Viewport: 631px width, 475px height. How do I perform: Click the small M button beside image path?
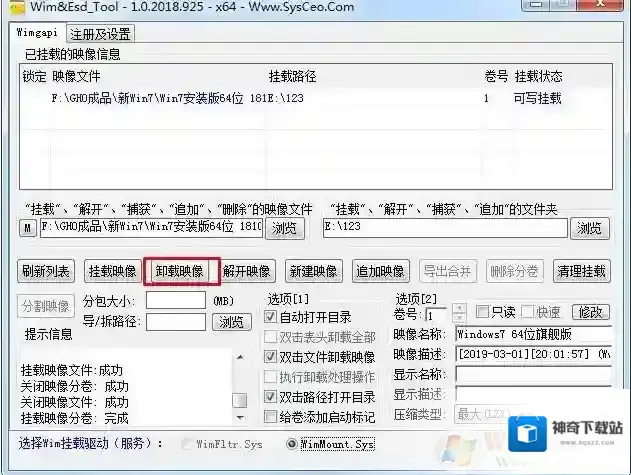(28, 229)
